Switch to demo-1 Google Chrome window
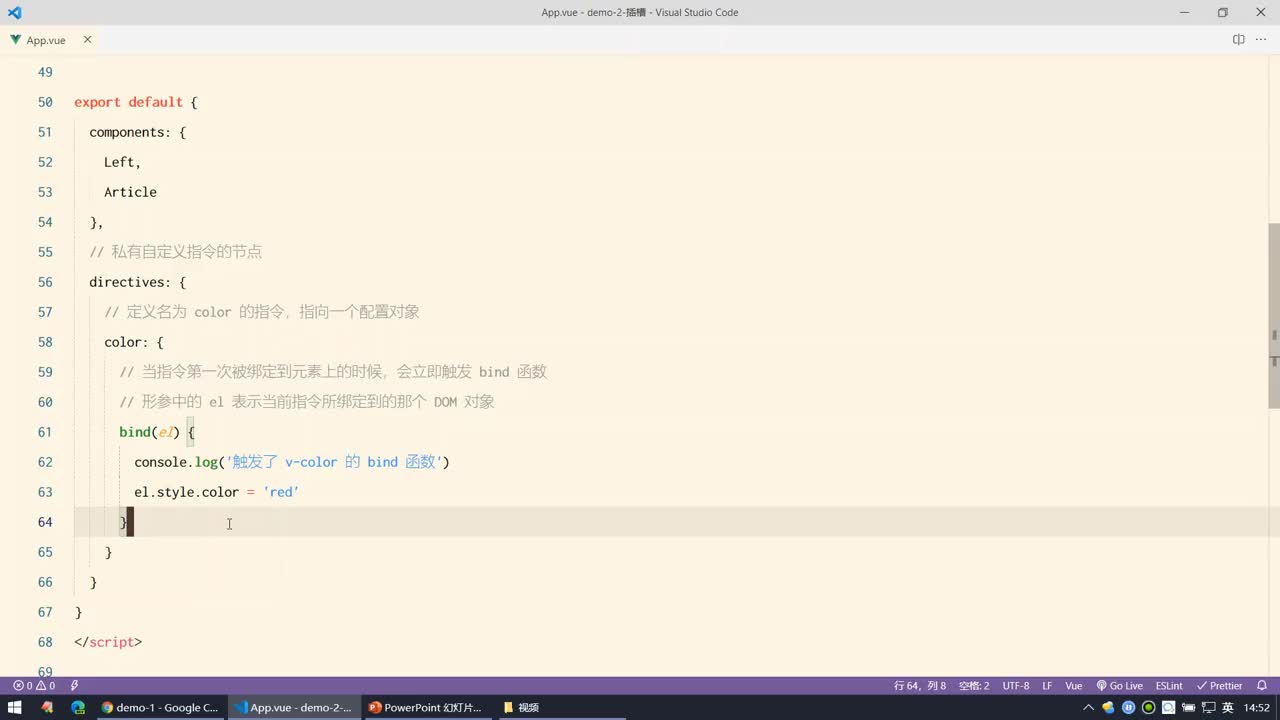 [160, 707]
